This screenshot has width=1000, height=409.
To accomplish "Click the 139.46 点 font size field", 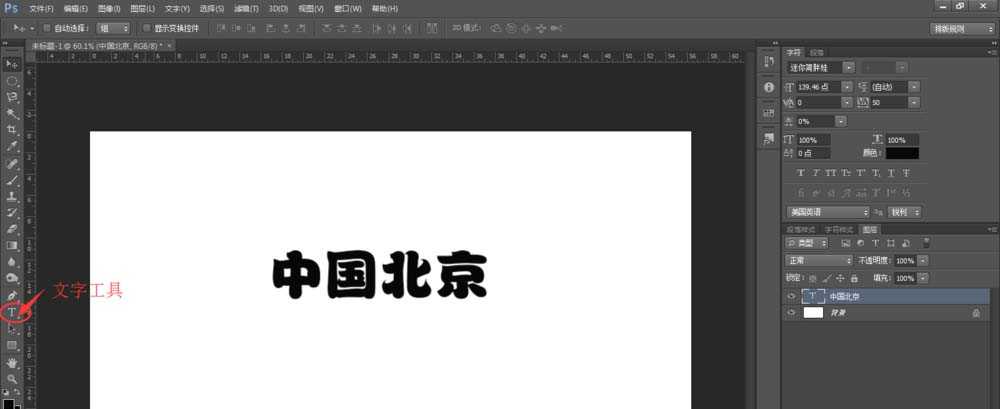I will point(818,87).
